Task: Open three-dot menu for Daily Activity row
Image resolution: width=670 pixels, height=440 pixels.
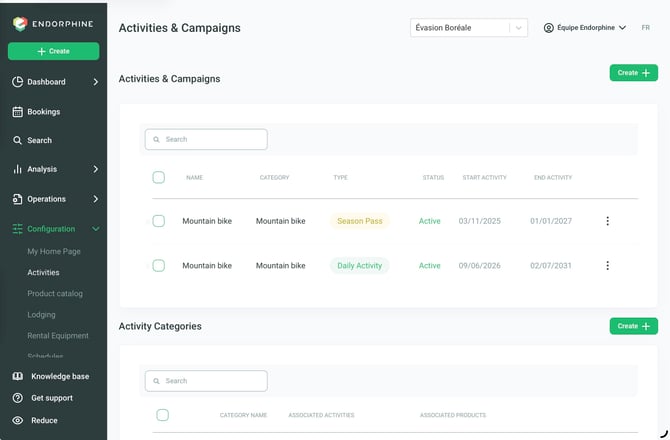Action: 607,266
